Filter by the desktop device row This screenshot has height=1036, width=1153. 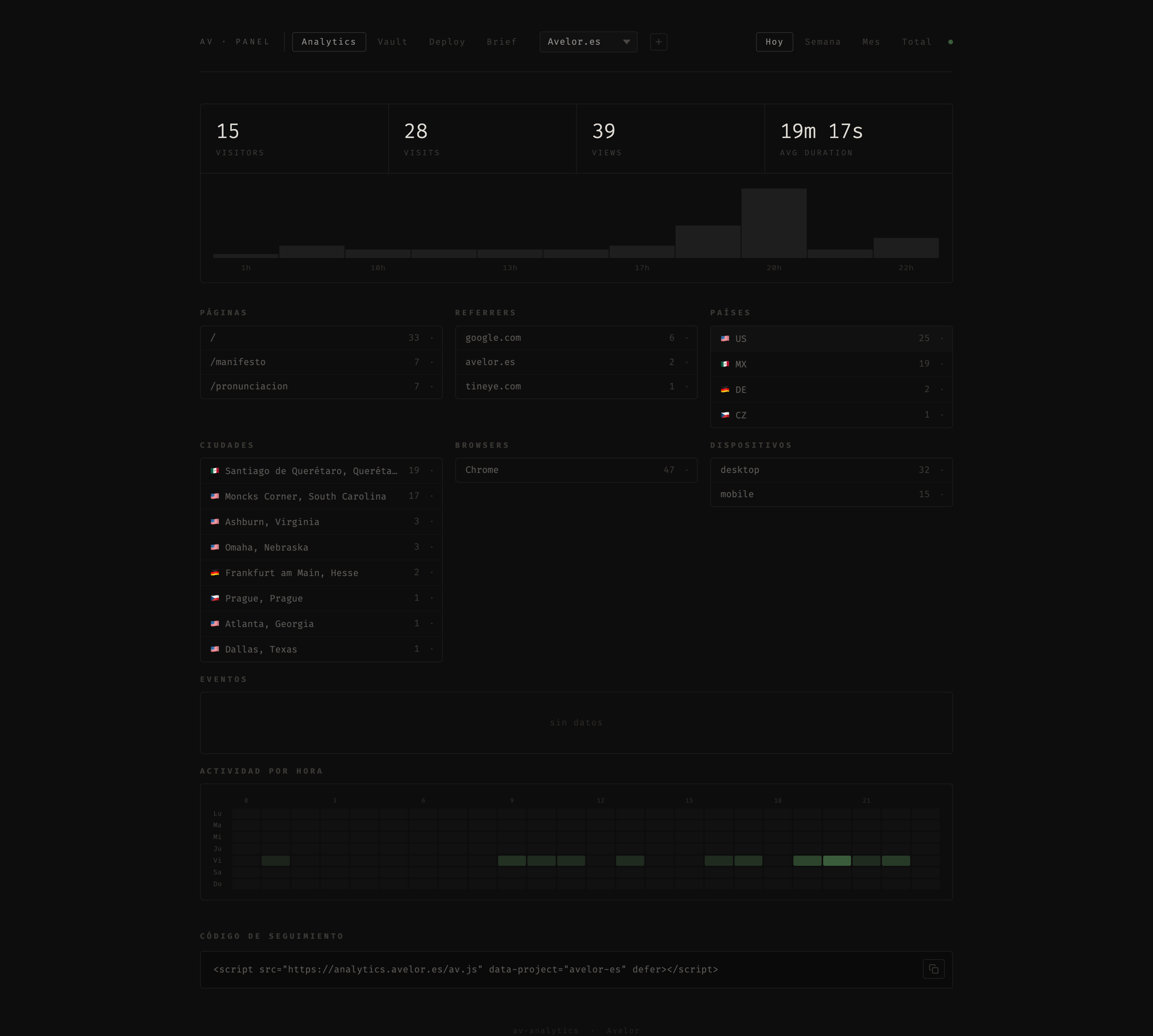click(831, 470)
